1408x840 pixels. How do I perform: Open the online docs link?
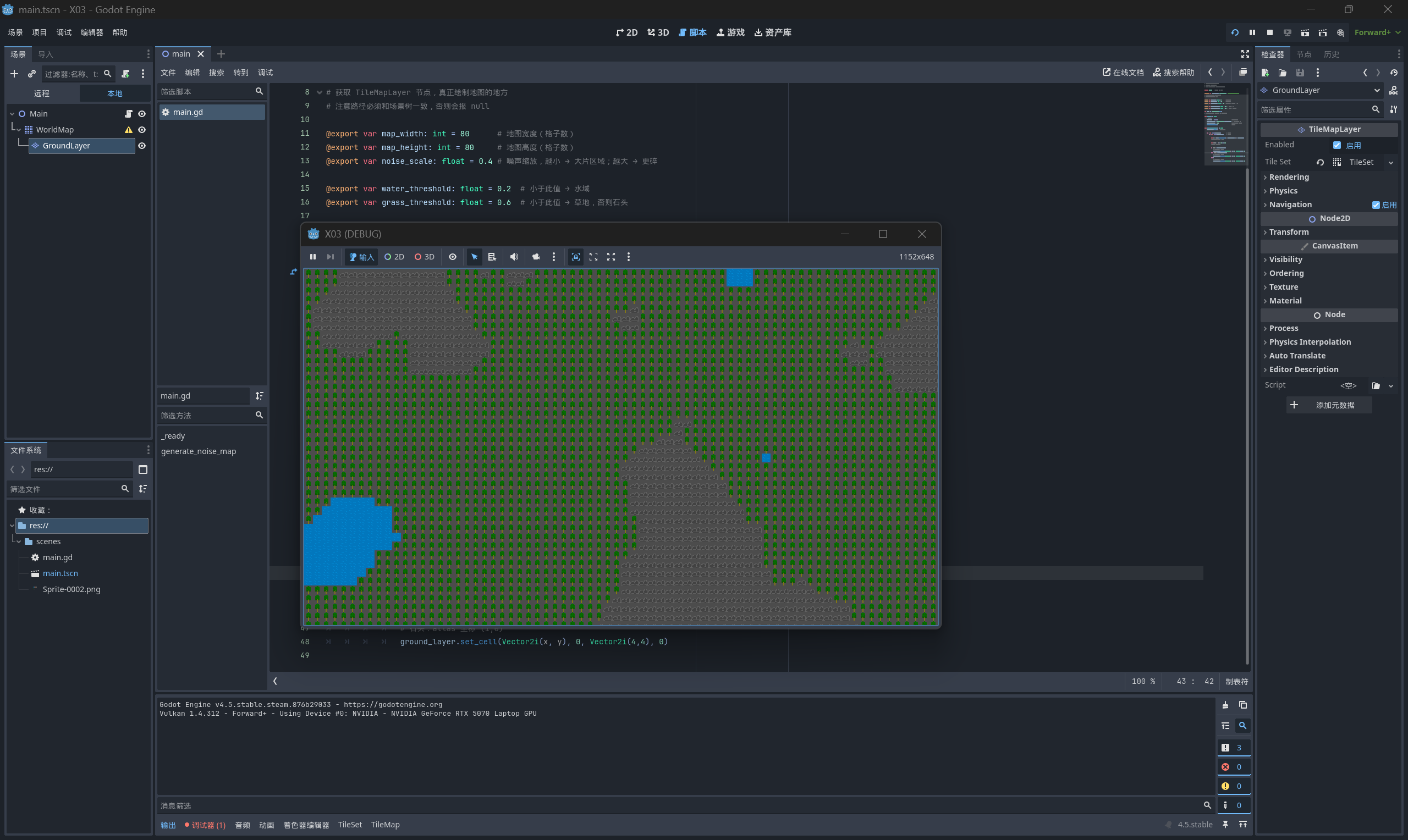(x=1123, y=73)
